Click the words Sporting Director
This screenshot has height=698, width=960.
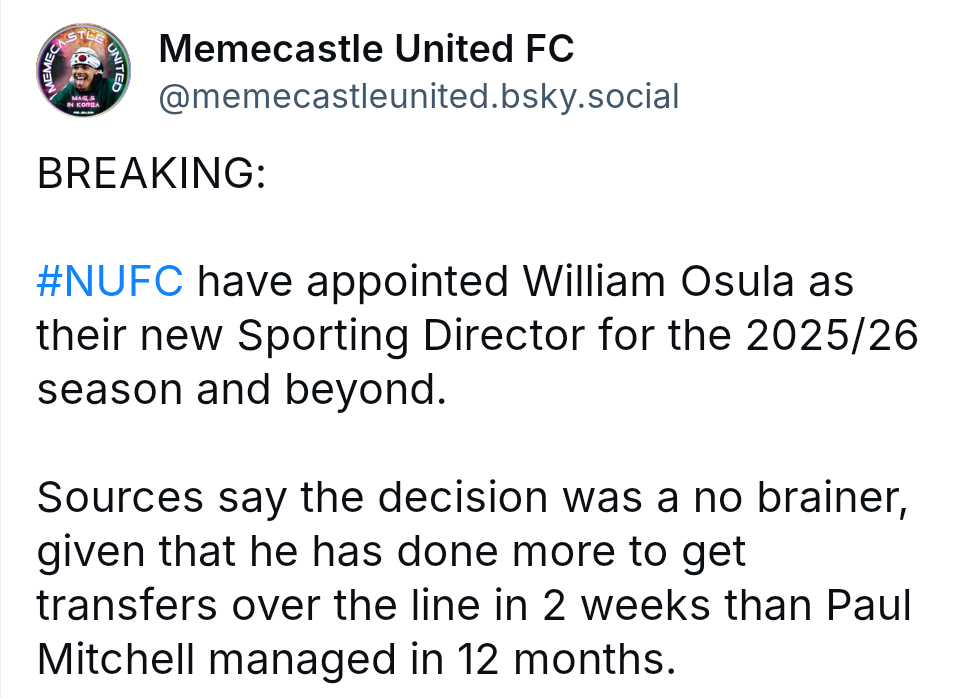tap(411, 336)
